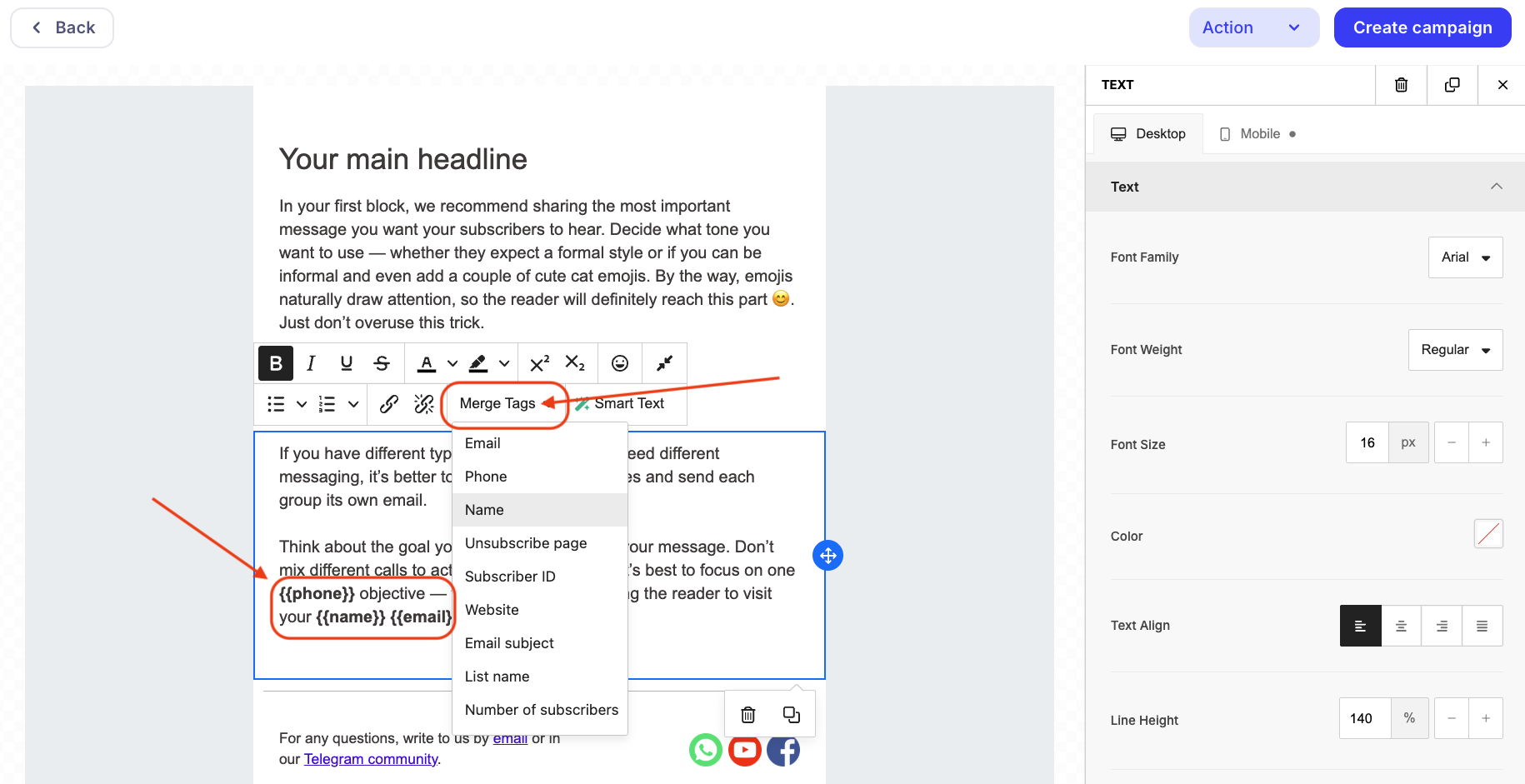This screenshot has height=784, width=1525.
Task: Apply superscript formatting
Action: point(539,363)
